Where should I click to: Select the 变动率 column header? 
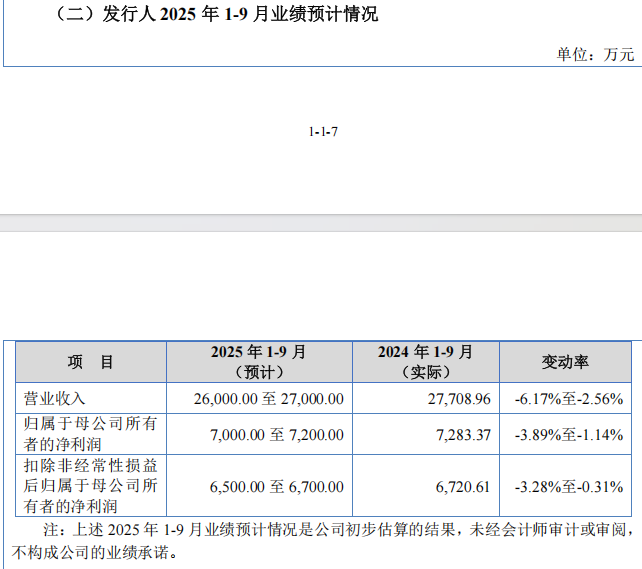(x=565, y=362)
